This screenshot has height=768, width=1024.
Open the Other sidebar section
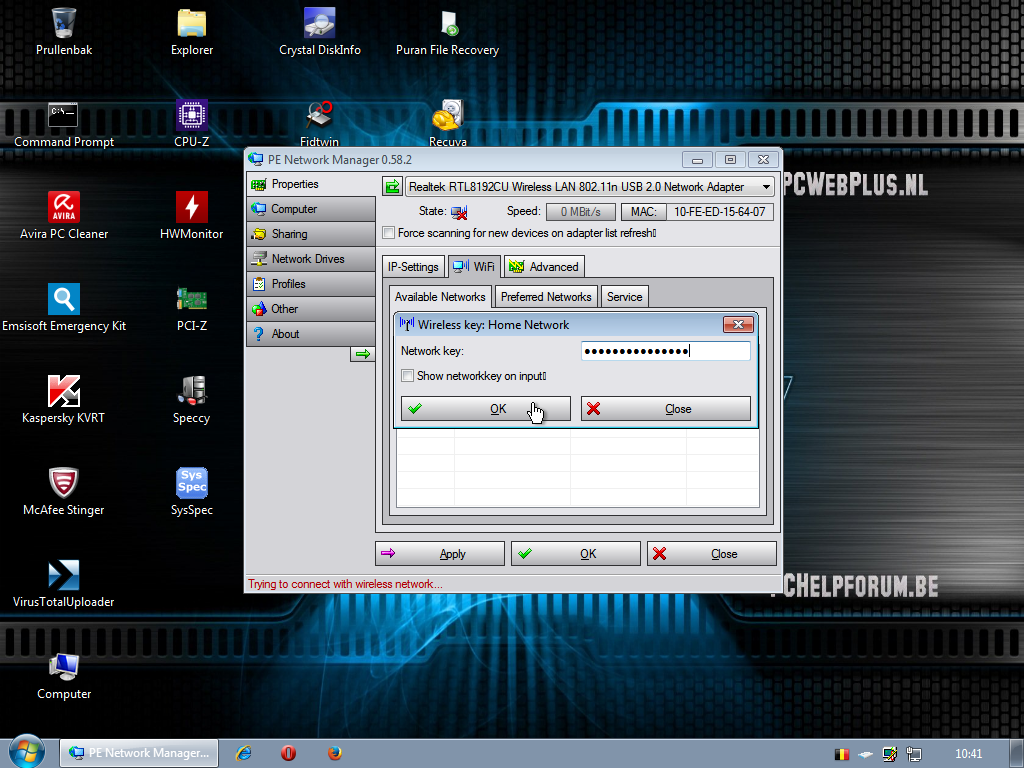(x=312, y=309)
